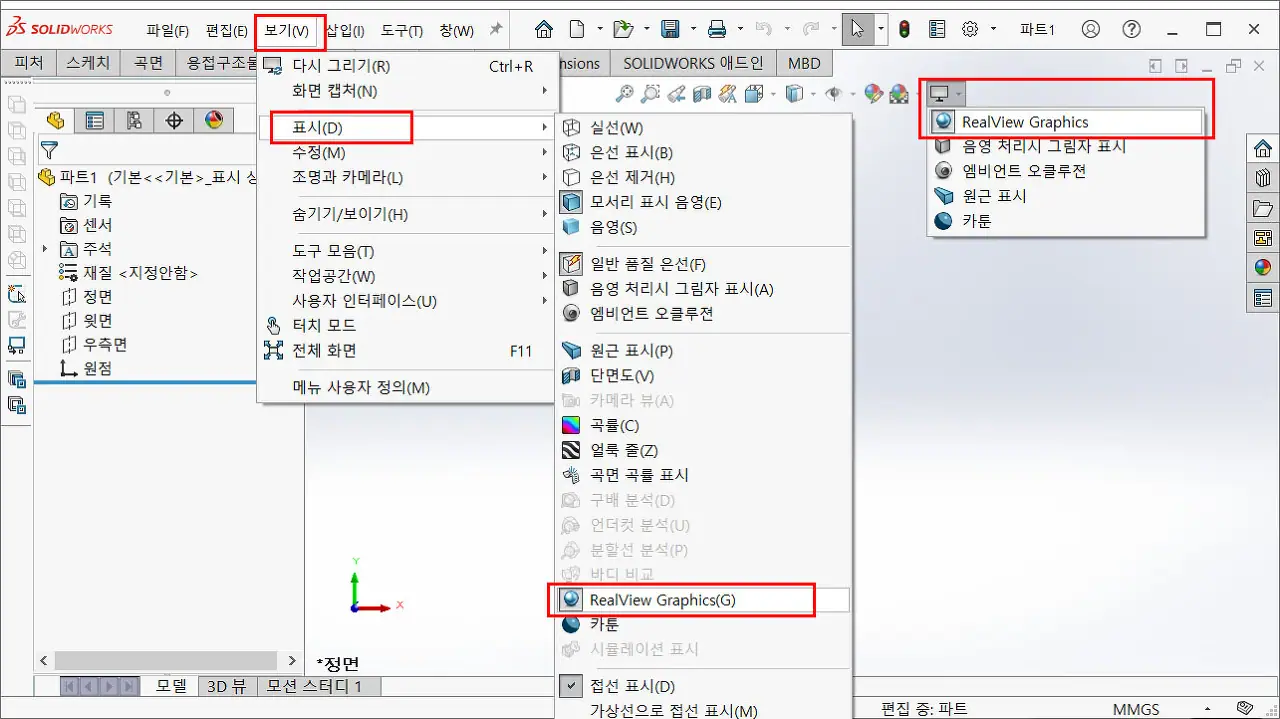
Task: Save the part with the floppy disk icon
Action: pos(671,29)
